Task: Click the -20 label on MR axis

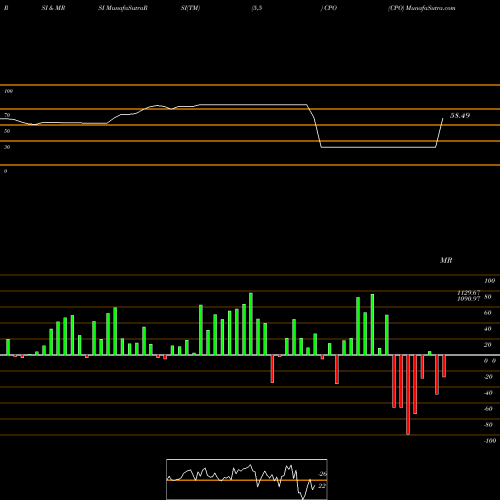Action: pos(488,377)
